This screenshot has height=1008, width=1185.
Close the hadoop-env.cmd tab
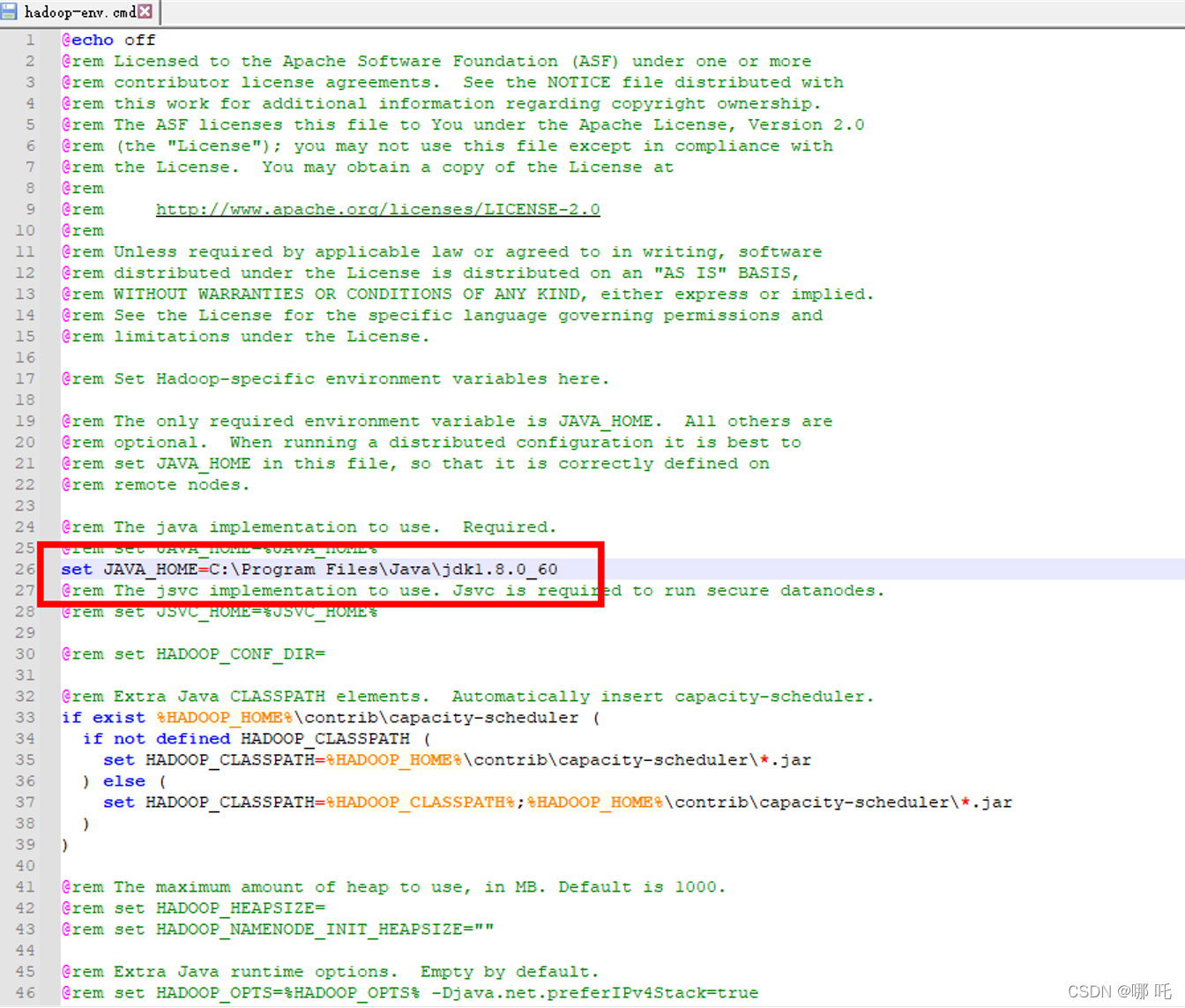click(x=145, y=11)
